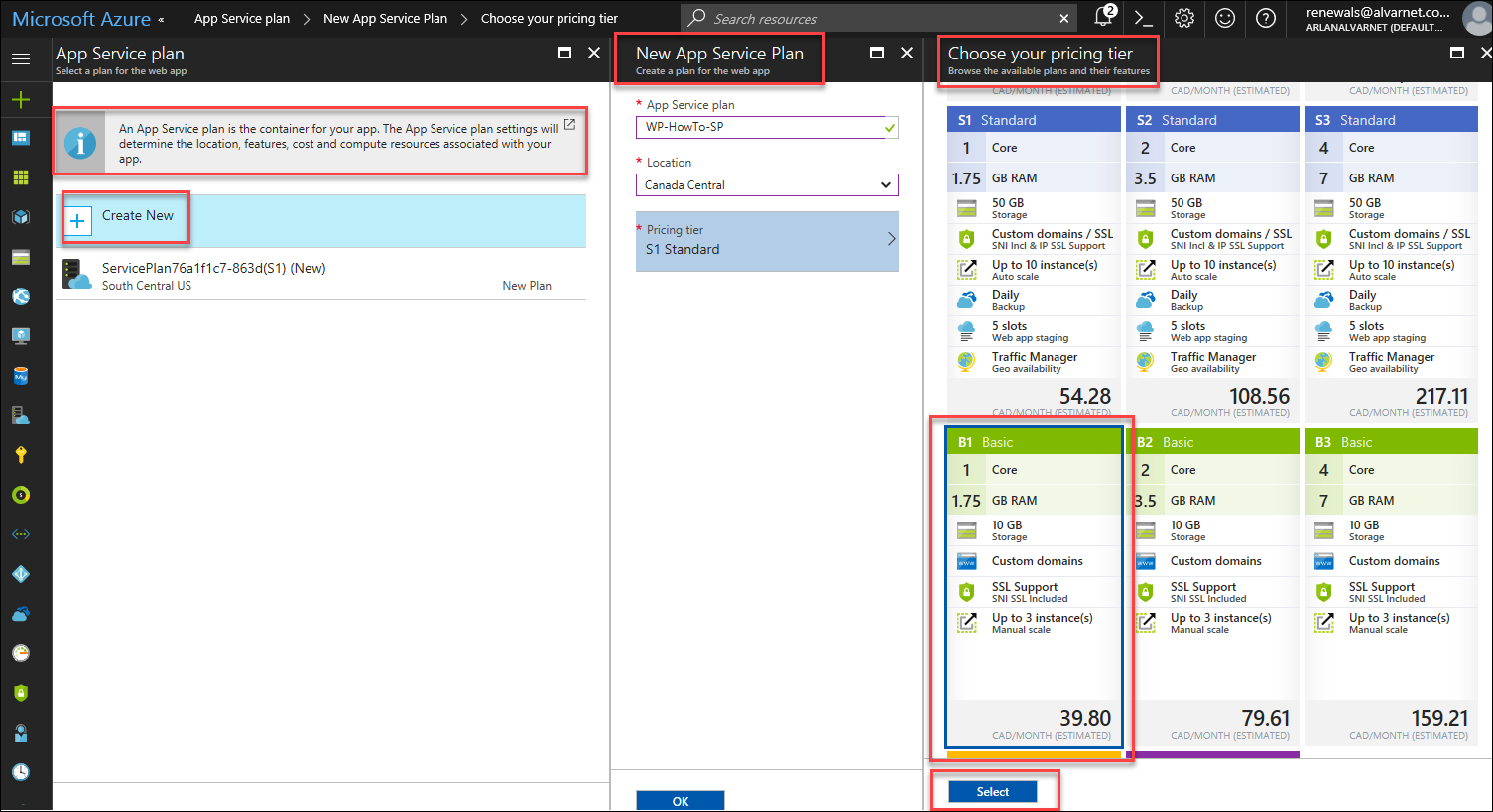Open All resources grid icon

[x=21, y=177]
